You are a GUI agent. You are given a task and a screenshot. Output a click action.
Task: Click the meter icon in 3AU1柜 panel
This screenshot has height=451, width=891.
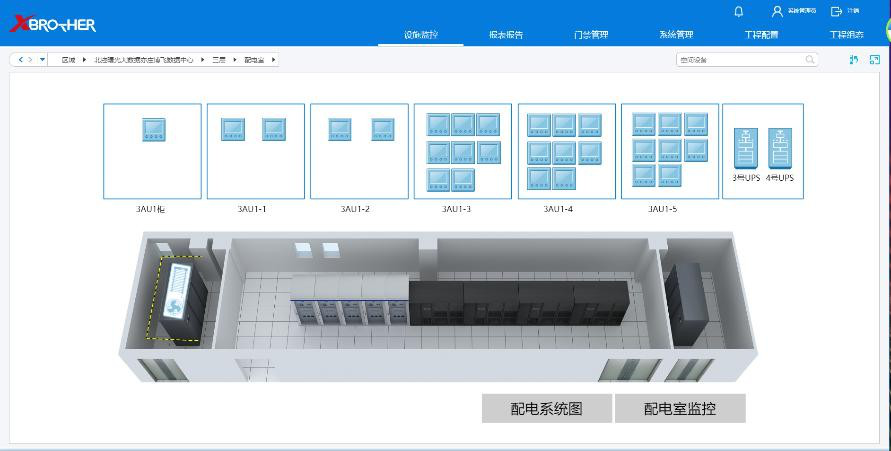153,129
